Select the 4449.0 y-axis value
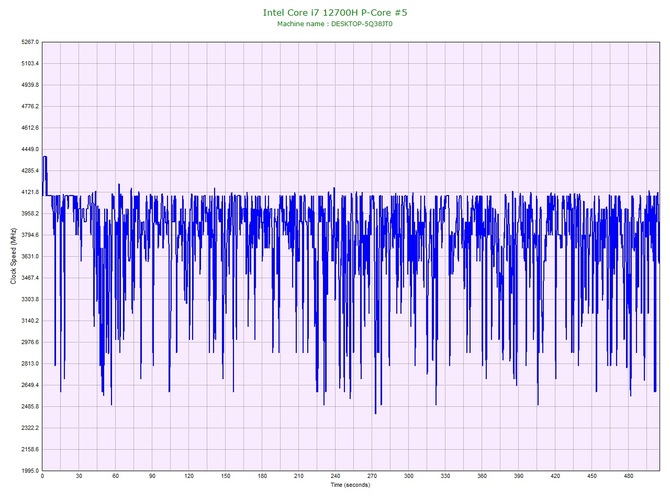670x502 pixels. point(30,149)
